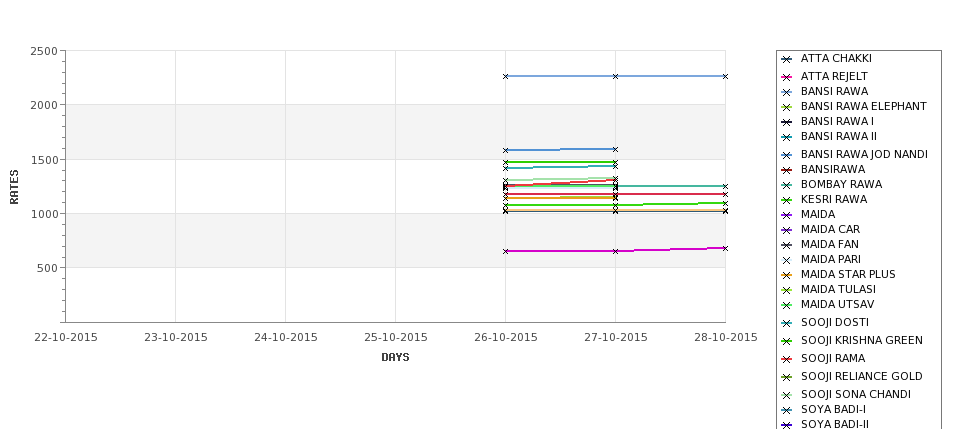Click the BANSI RAWA ELEPHANT legend marker
The image size is (975, 429).
[786, 107]
